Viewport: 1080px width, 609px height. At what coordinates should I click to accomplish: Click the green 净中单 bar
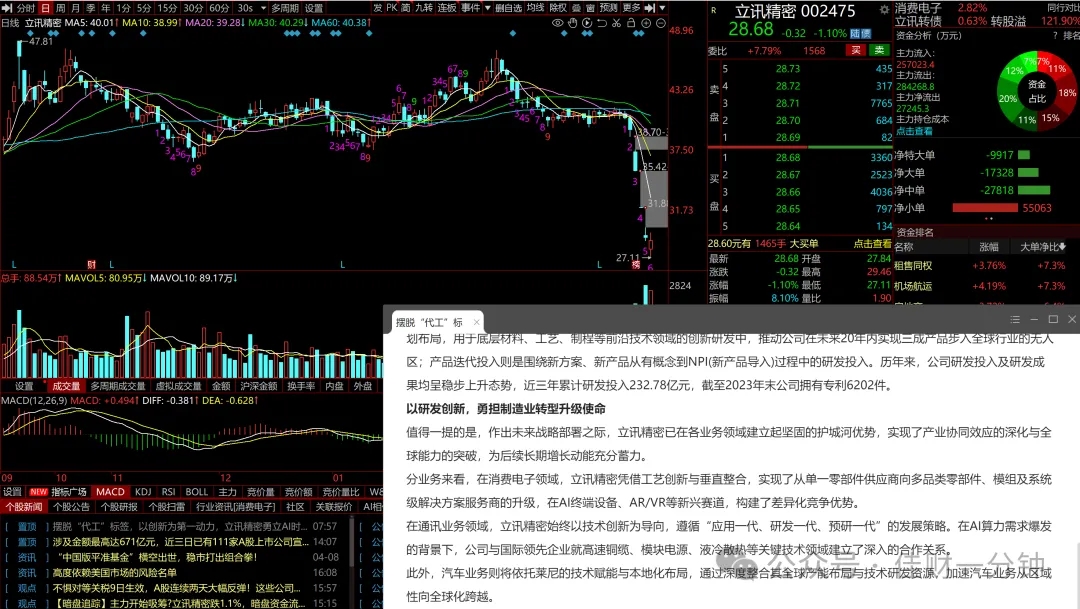(x=1034, y=190)
